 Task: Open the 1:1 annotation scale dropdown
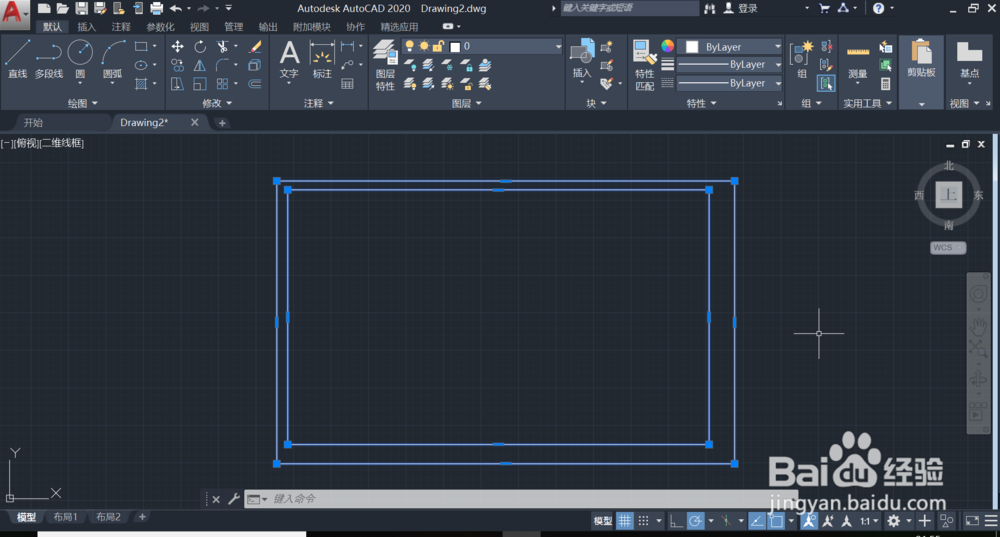click(x=869, y=521)
